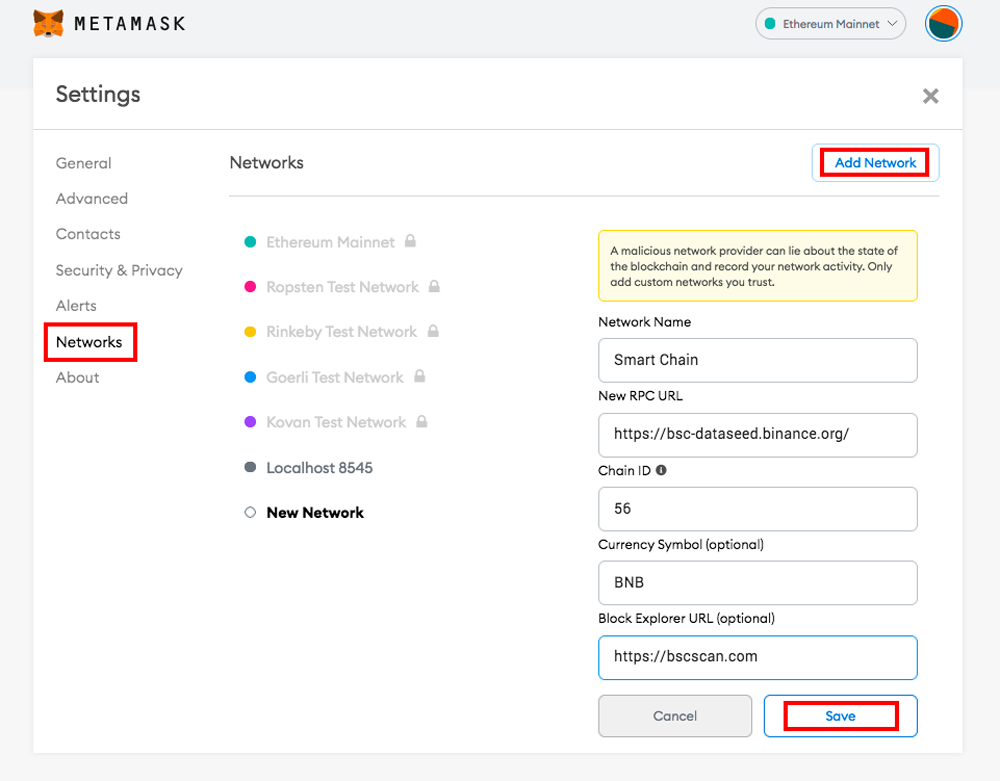The width and height of the screenshot is (1000, 781).
Task: Click the lock icon beside Kovan Test Network
Action: pos(422,421)
